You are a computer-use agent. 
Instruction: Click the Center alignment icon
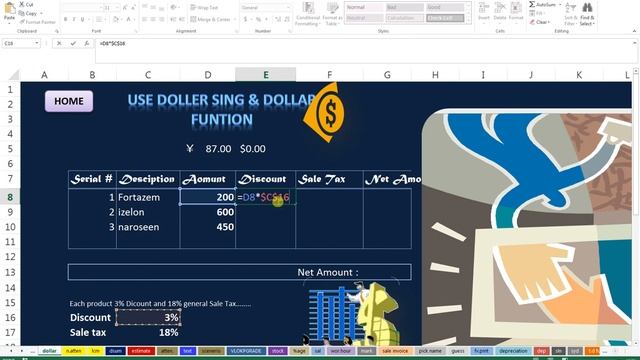pyautogui.click(x=153, y=19)
